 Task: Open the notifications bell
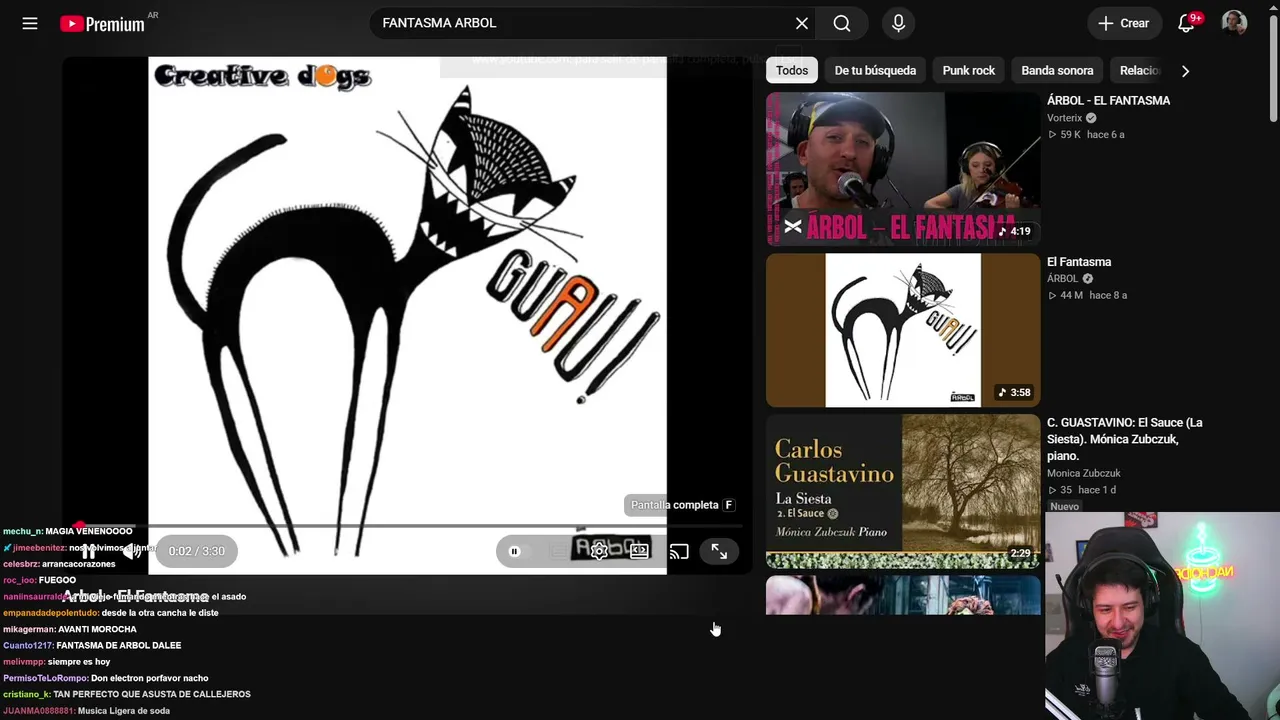(x=1186, y=23)
